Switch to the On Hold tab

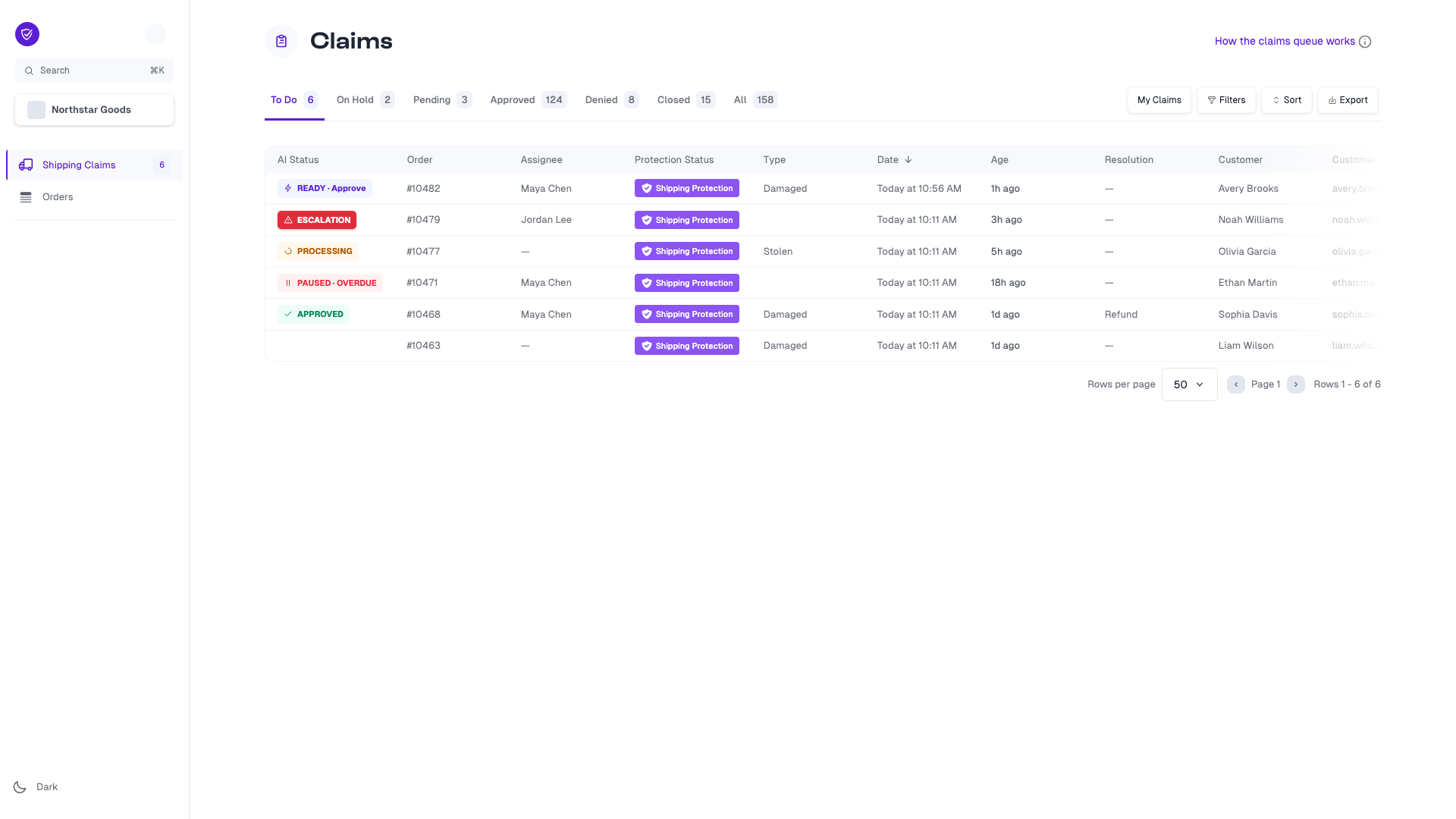[x=366, y=100]
